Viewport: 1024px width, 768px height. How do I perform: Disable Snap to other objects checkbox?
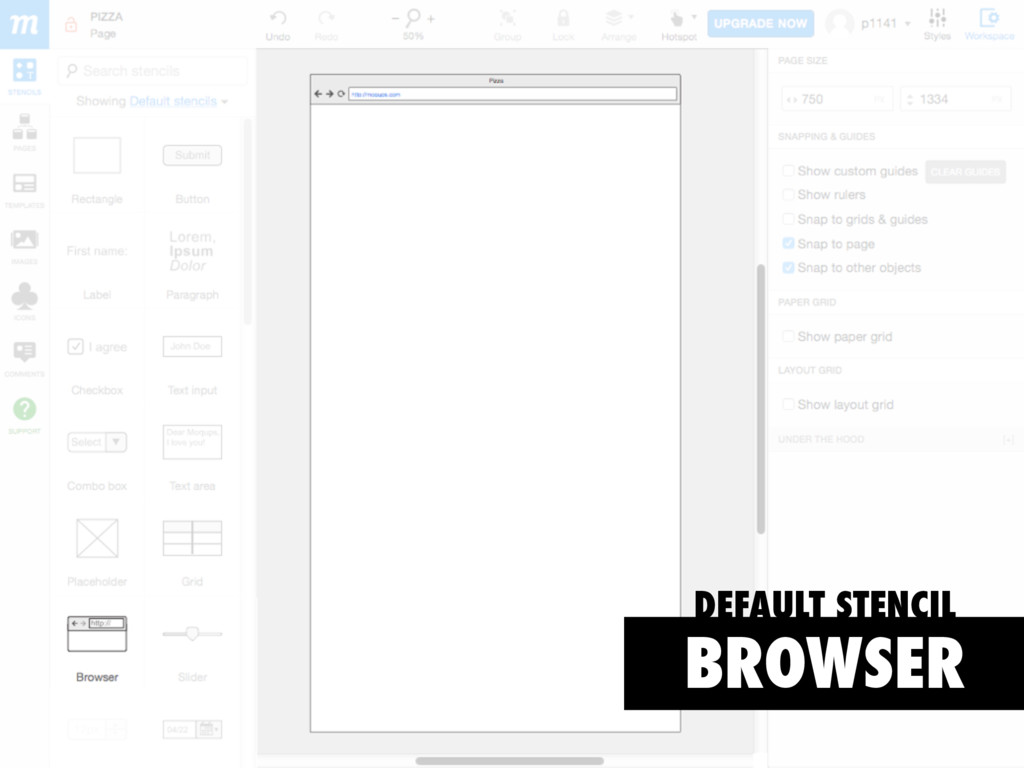(x=788, y=268)
